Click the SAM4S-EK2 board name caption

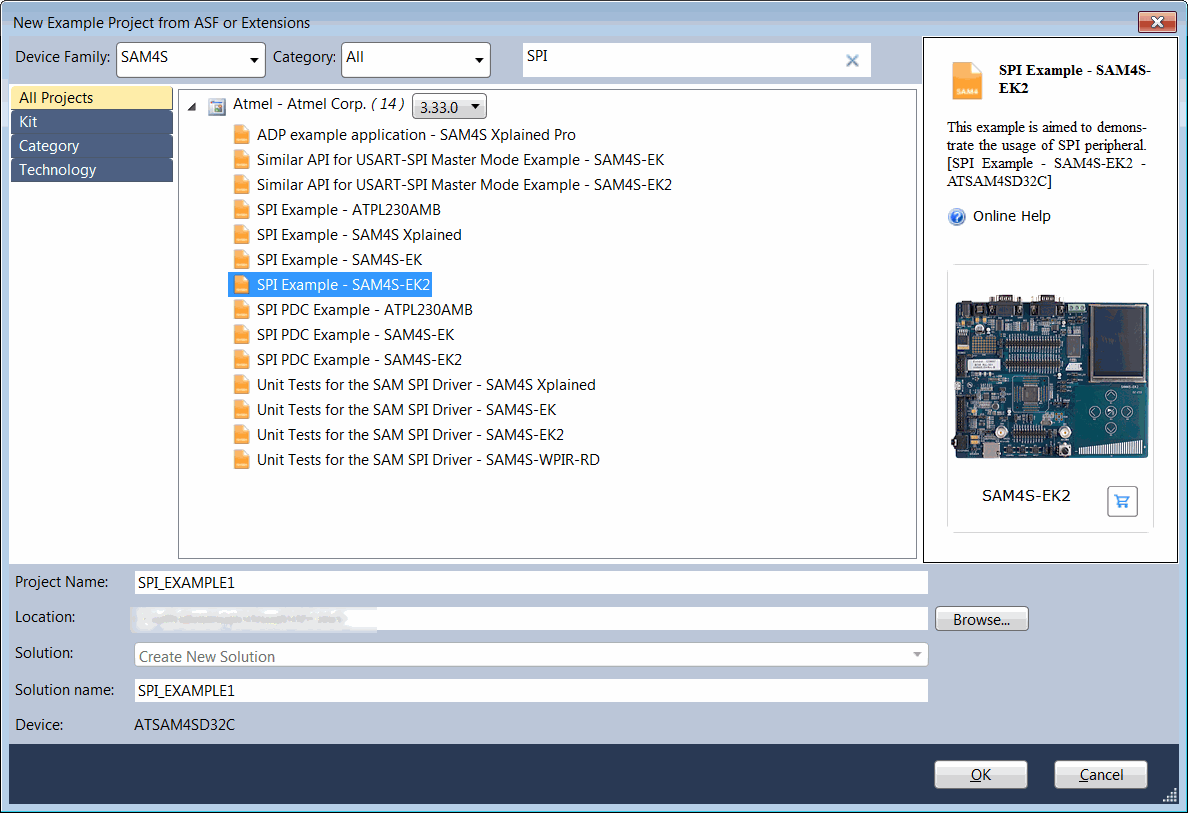pos(1026,496)
